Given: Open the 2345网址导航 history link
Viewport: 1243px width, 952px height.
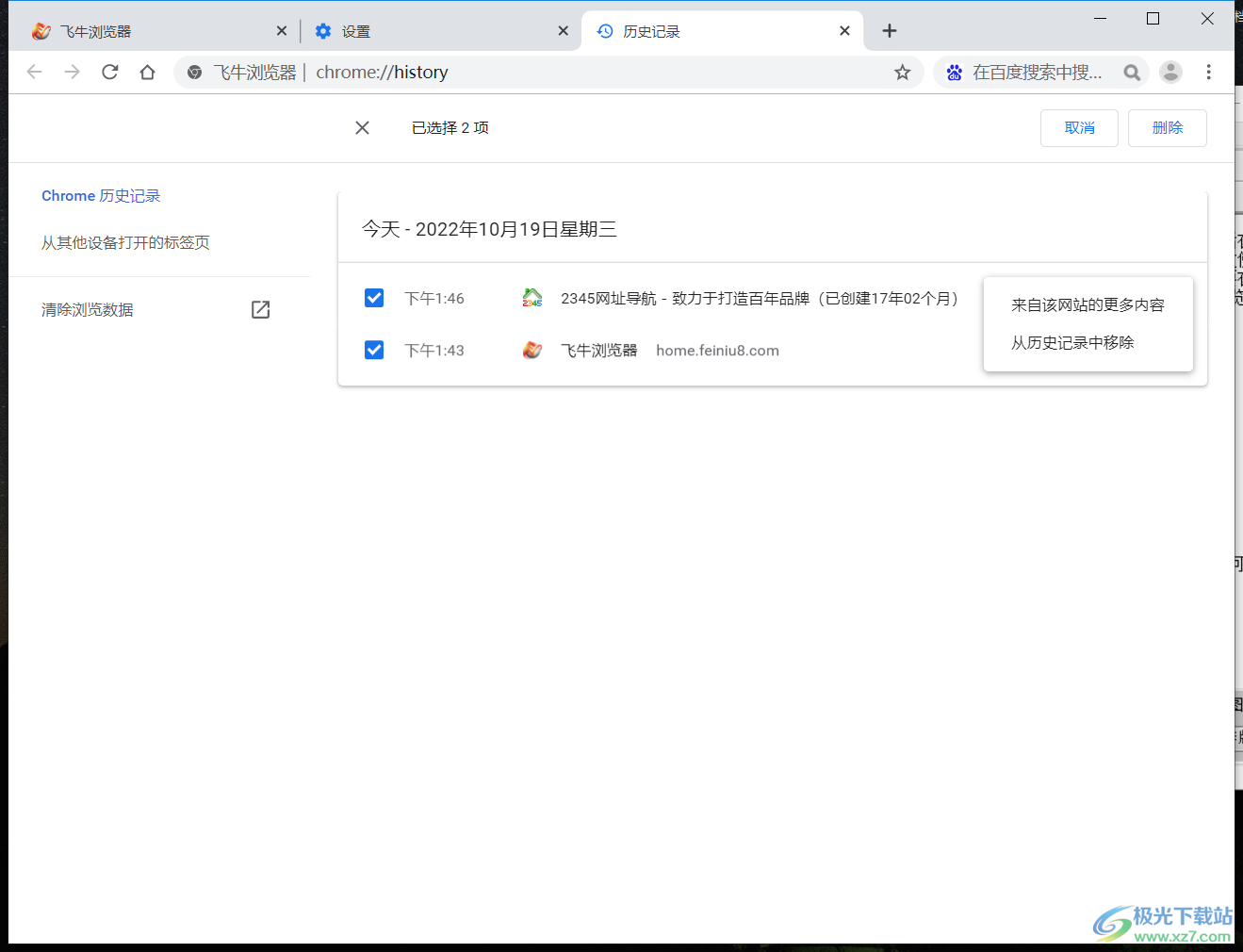Looking at the screenshot, I should 760,298.
